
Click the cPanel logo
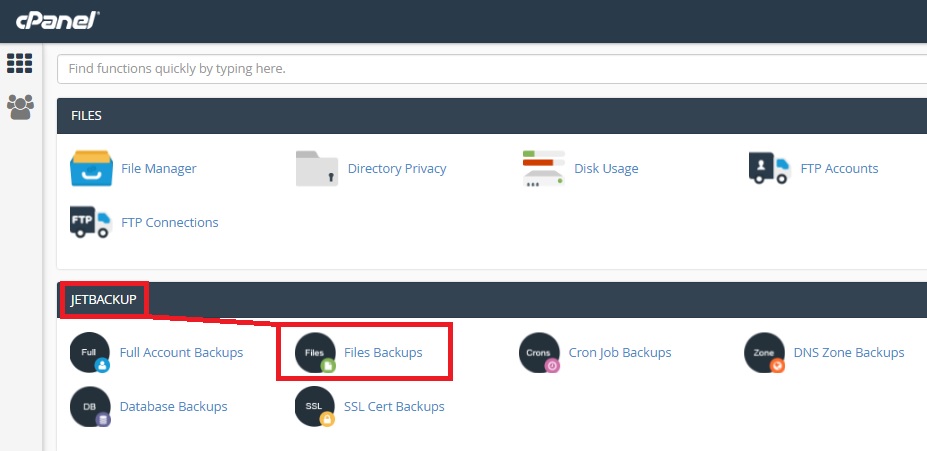pyautogui.click(x=57, y=20)
